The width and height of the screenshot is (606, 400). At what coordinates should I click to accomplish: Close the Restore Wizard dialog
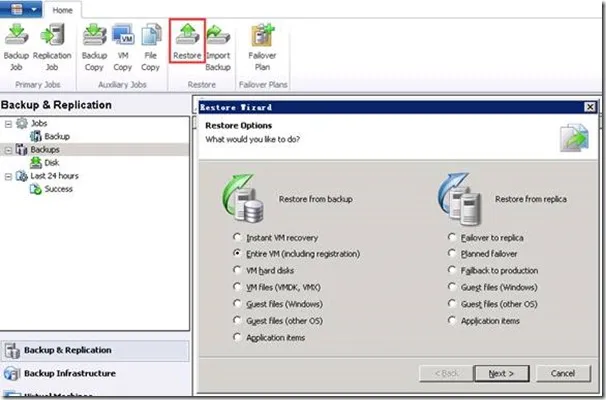point(590,107)
